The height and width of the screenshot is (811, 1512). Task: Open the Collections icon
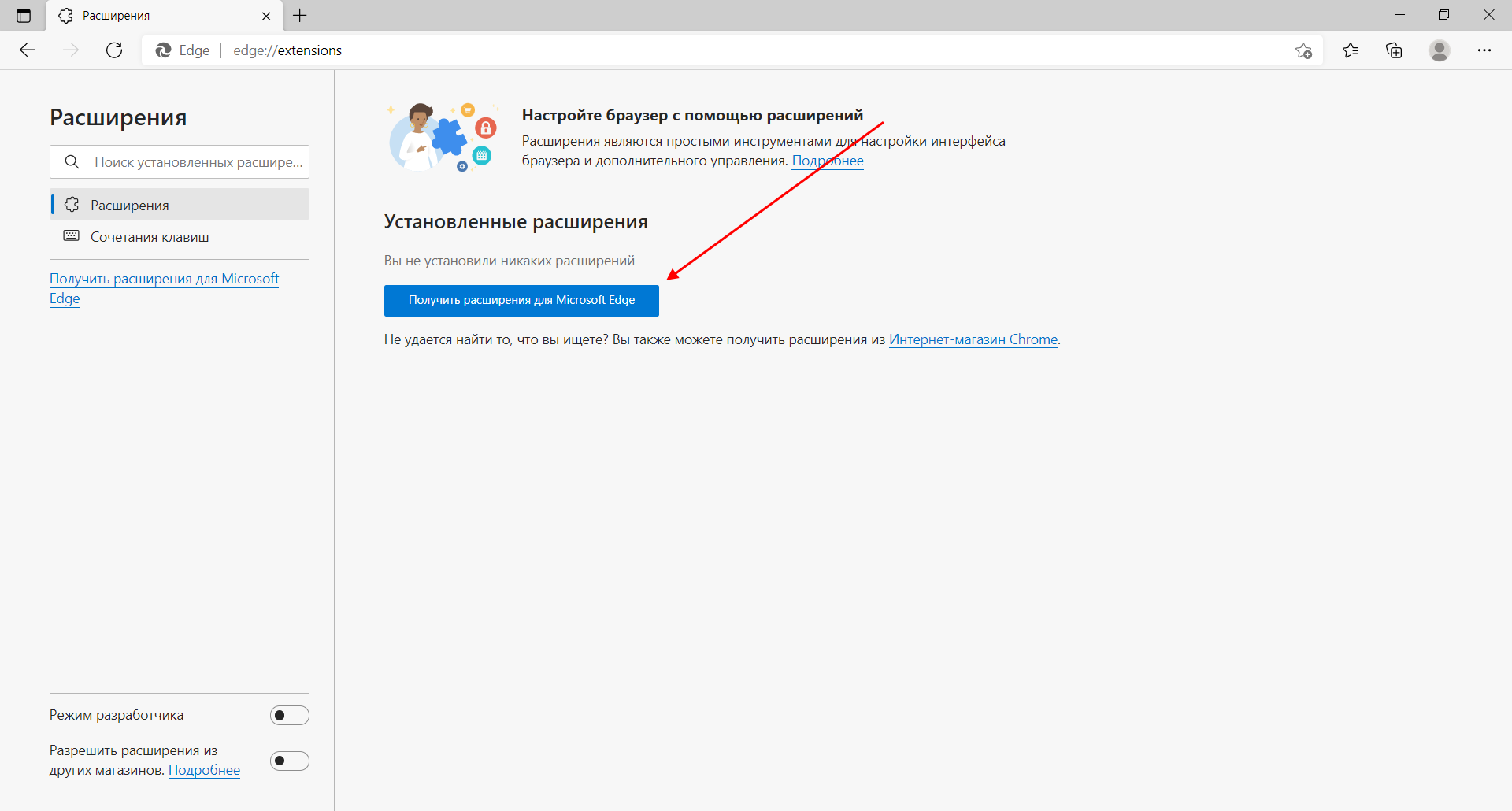tap(1394, 50)
